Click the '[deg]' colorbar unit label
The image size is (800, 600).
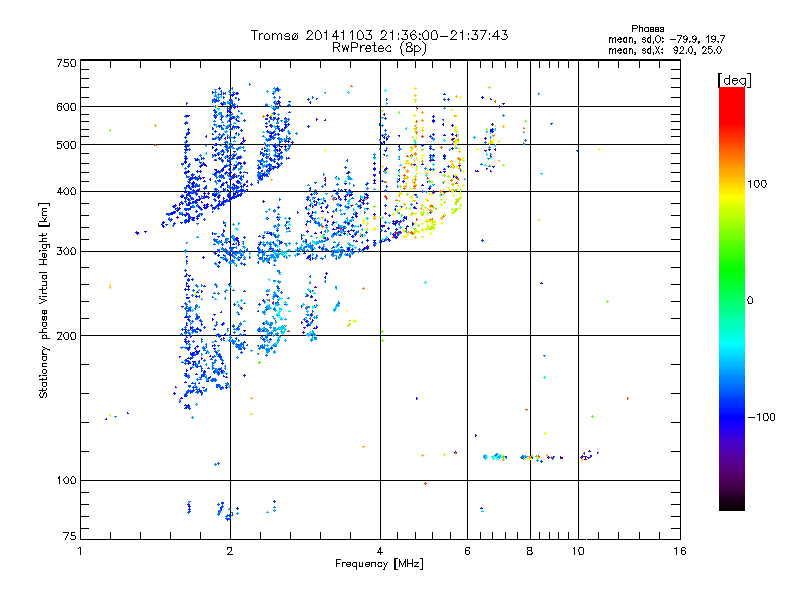pos(734,80)
